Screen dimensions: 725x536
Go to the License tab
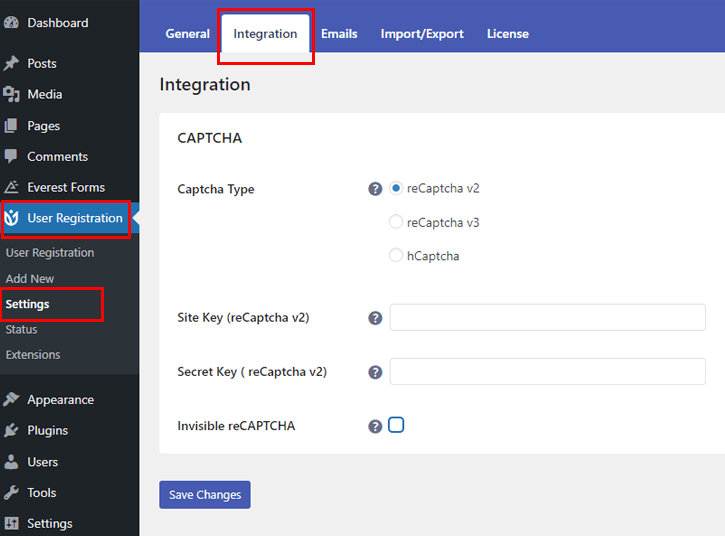tap(508, 34)
